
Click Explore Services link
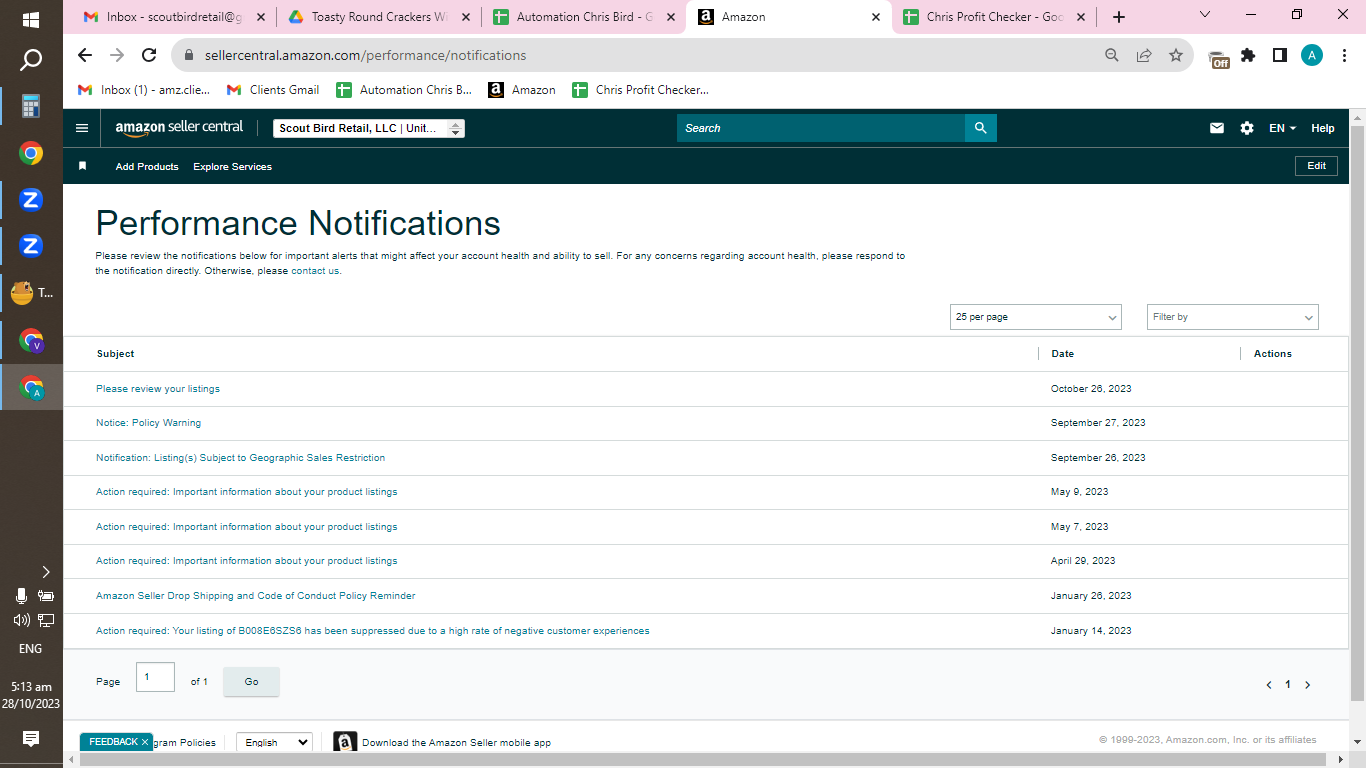[232, 167]
